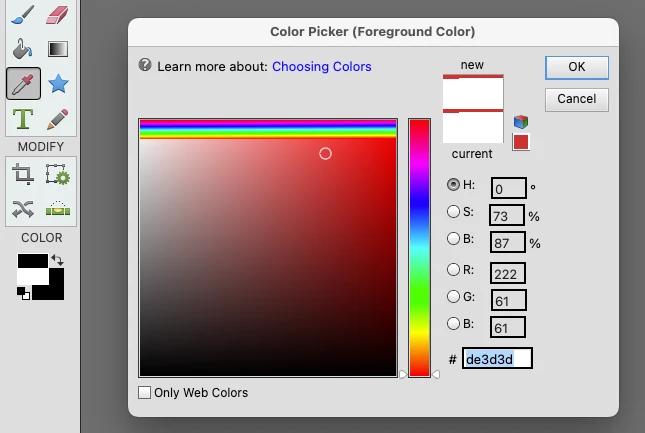645x433 pixels.
Task: Select the Type text tool
Action: point(23,119)
